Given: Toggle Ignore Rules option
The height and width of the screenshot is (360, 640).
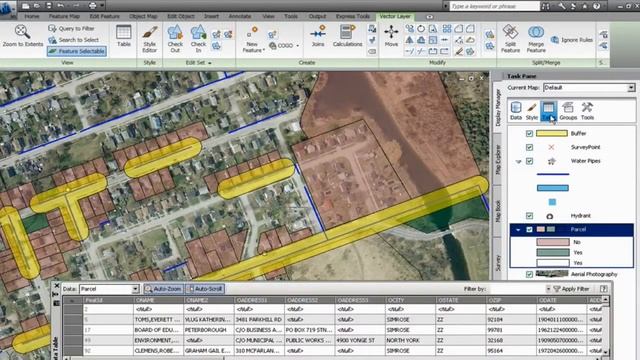Looking at the screenshot, I should (x=572, y=40).
